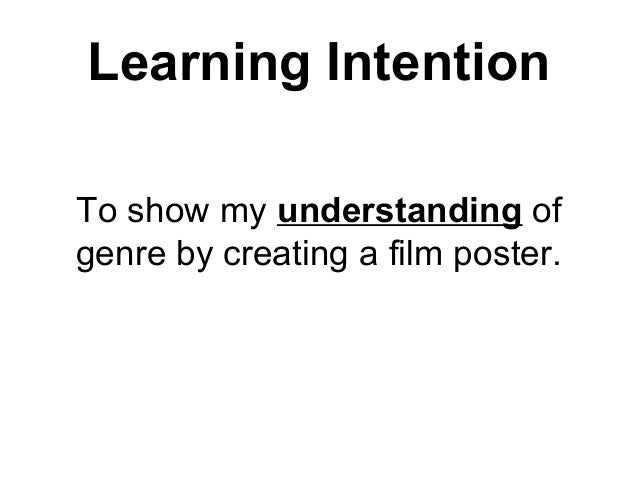Click the word "of" ending the first line
The height and width of the screenshot is (479, 638).
click(545, 213)
